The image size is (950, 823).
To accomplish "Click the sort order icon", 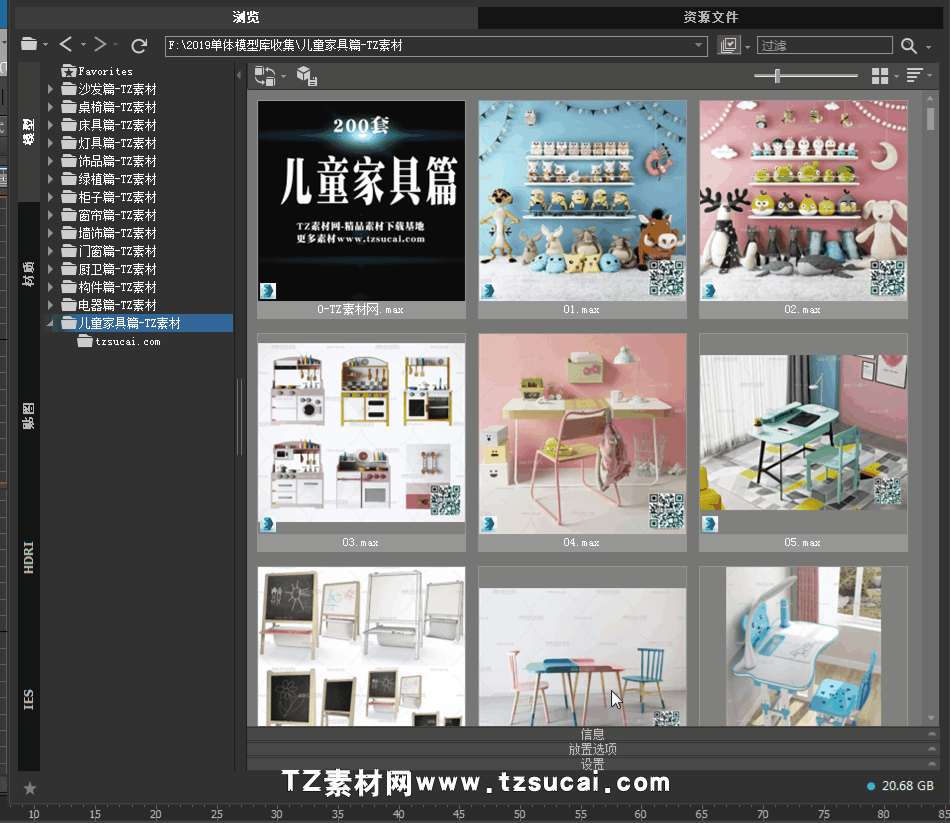I will 914,76.
